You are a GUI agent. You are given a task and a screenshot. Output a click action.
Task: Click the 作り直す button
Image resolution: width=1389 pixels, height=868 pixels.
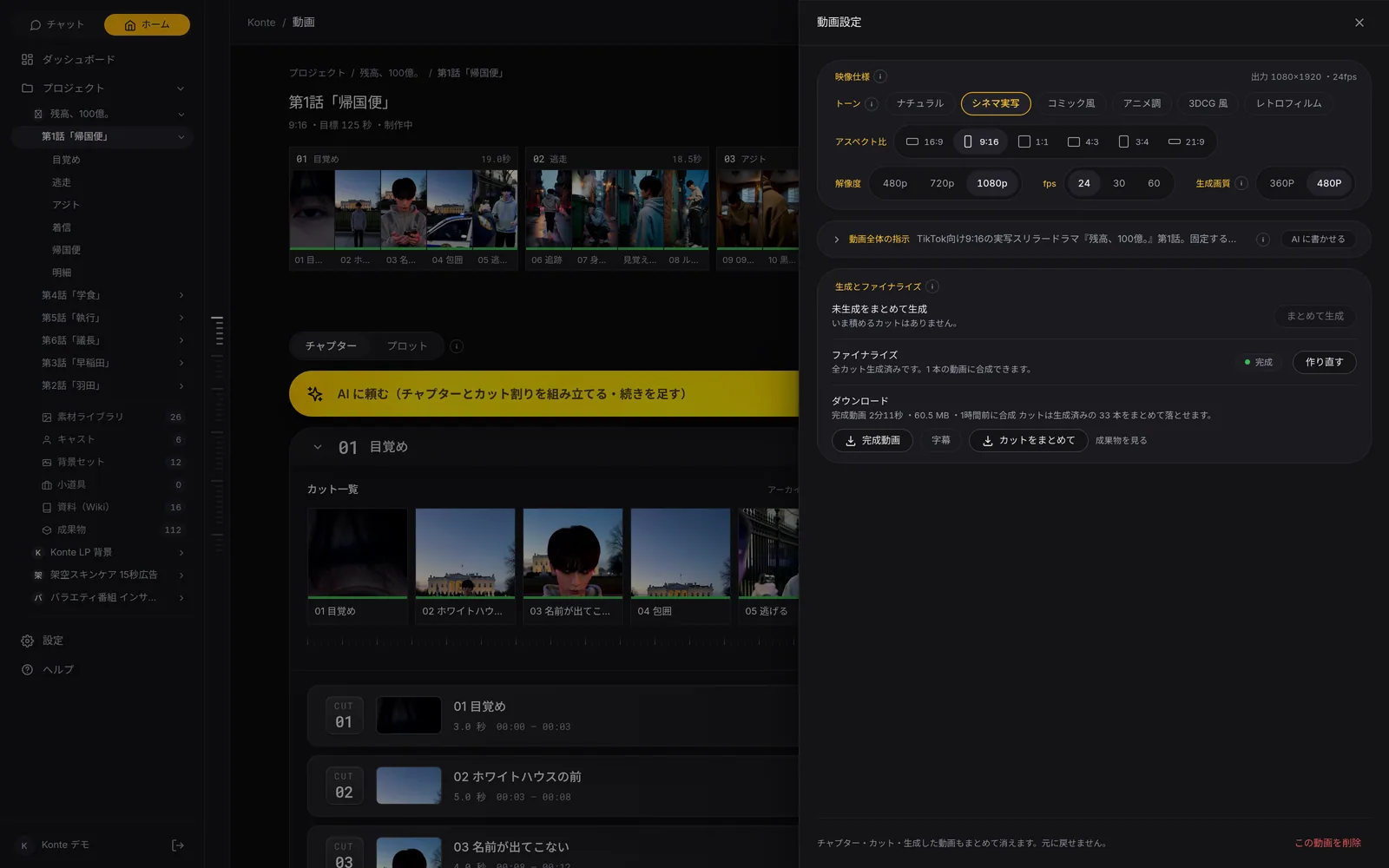pos(1324,362)
